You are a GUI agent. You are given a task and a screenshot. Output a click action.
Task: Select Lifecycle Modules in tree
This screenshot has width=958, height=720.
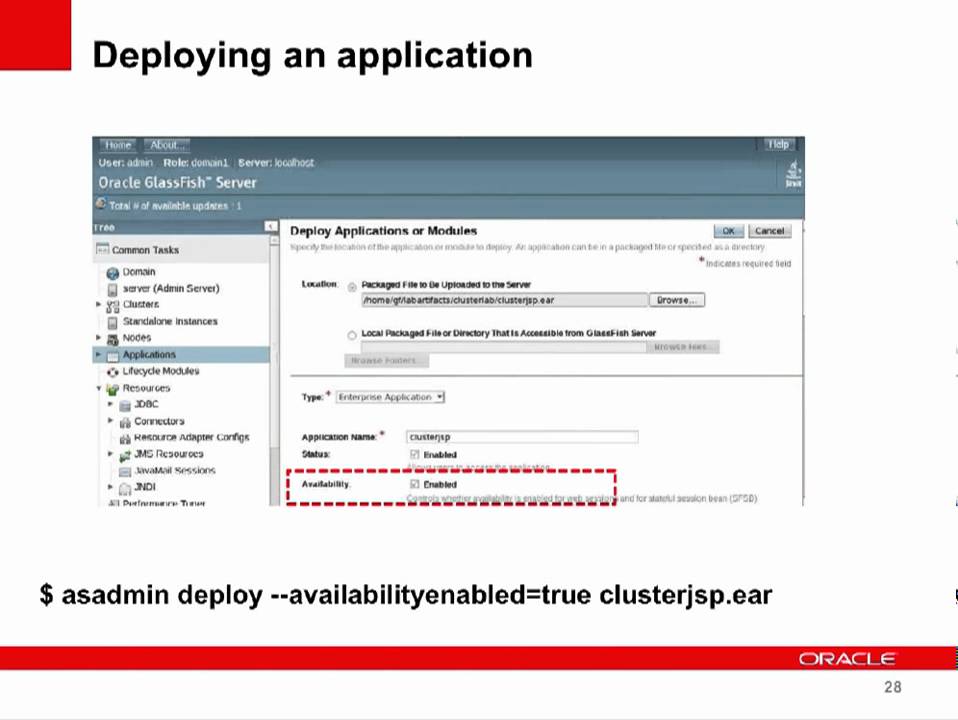(x=161, y=371)
